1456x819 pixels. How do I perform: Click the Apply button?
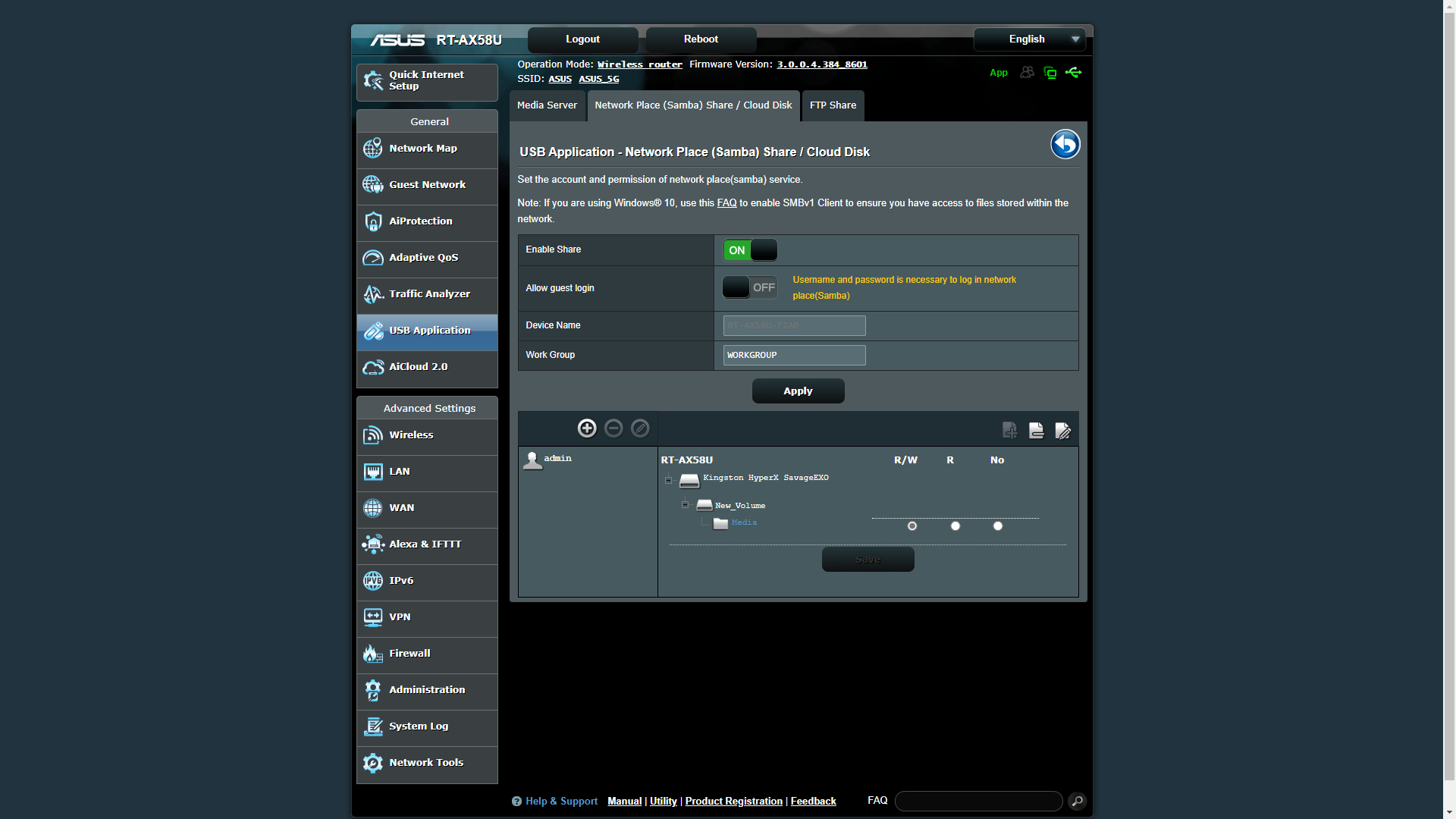(x=798, y=391)
